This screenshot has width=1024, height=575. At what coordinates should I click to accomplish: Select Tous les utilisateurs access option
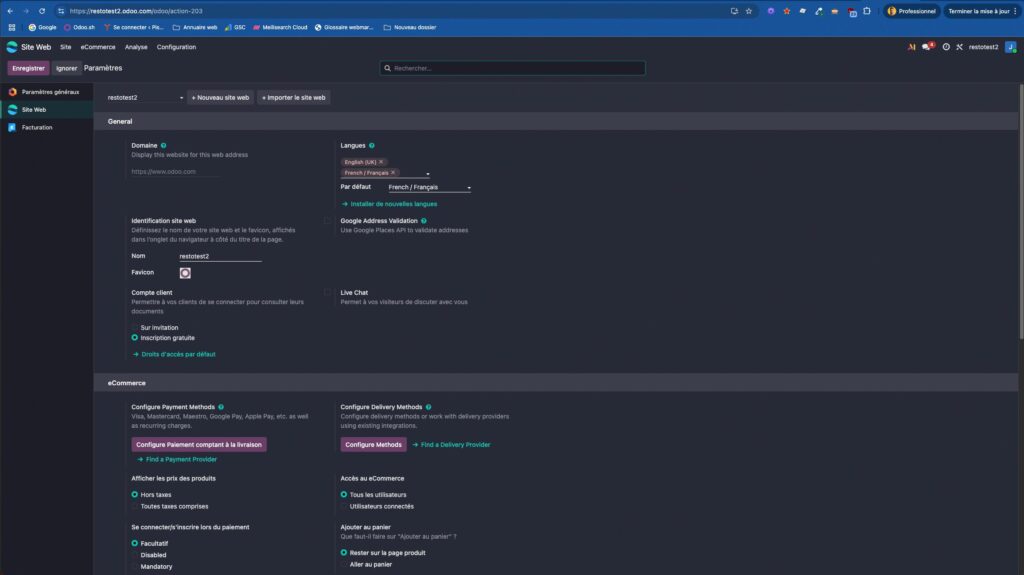point(344,495)
